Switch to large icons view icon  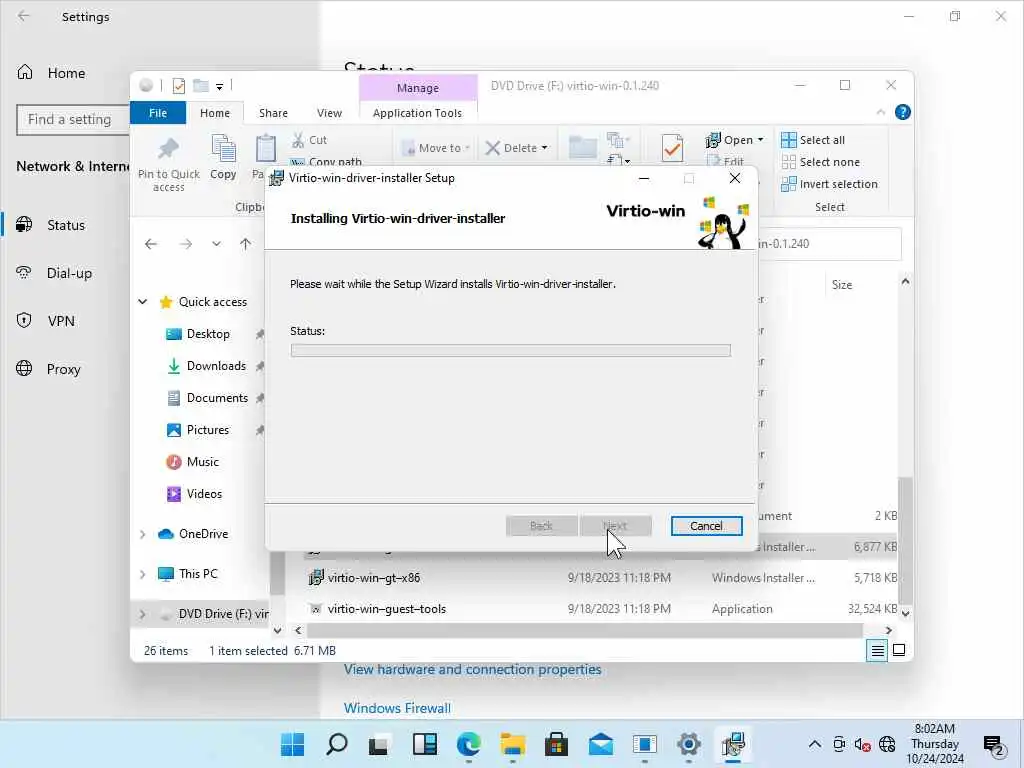click(899, 650)
